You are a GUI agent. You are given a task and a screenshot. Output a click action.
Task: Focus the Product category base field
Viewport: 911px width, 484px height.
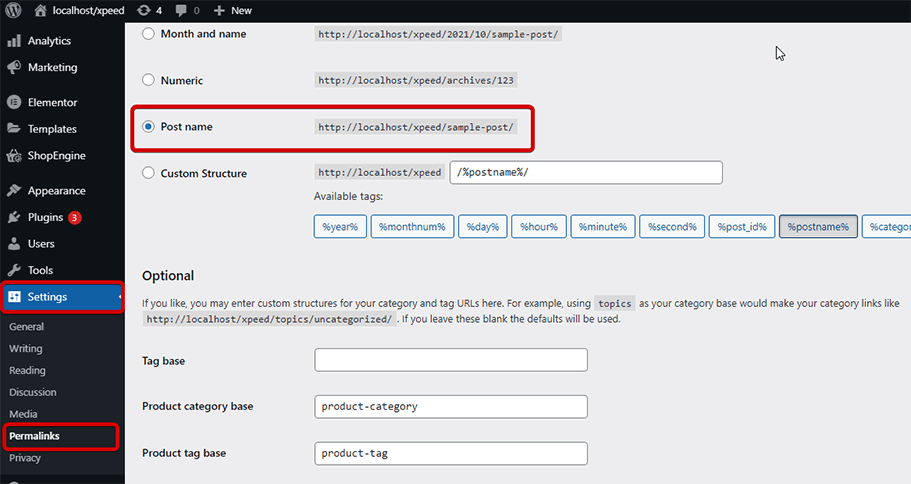pyautogui.click(x=450, y=406)
